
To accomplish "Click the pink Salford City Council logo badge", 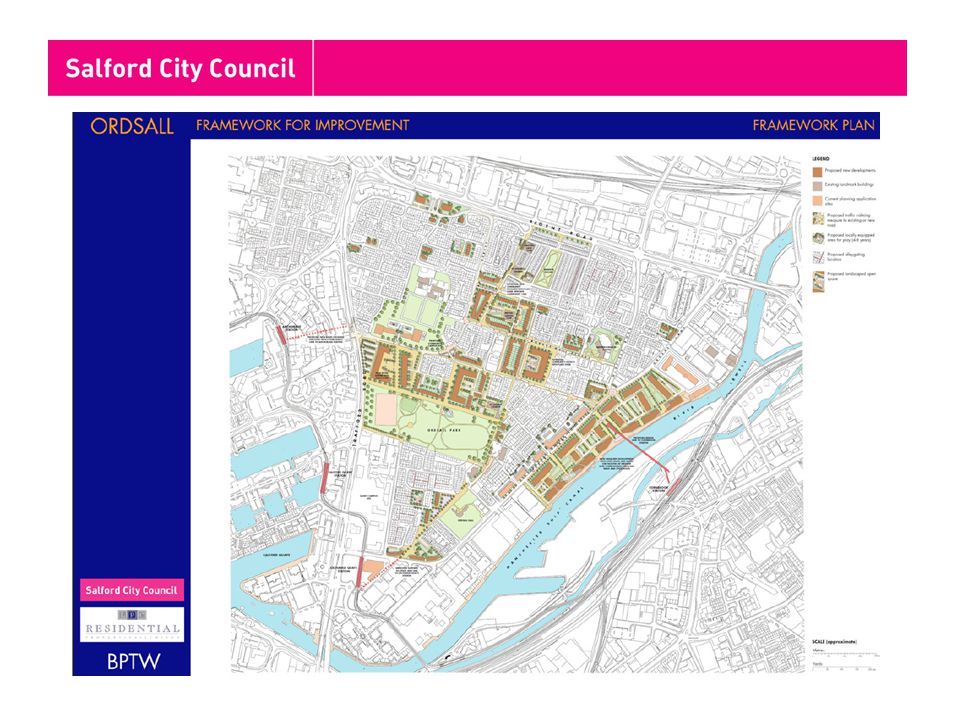I will click(132, 590).
